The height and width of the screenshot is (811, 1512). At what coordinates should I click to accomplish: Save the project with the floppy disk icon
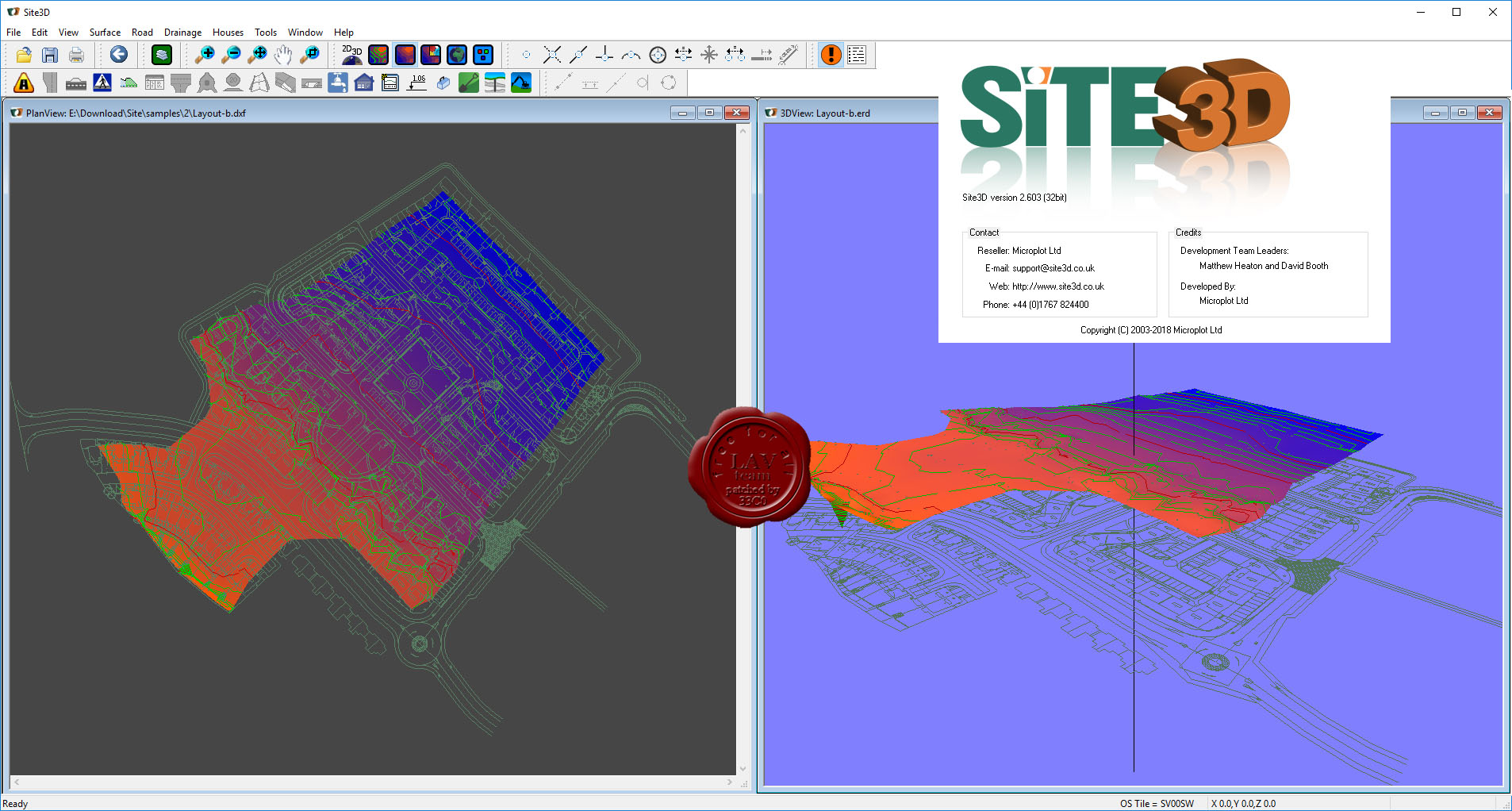[x=50, y=55]
